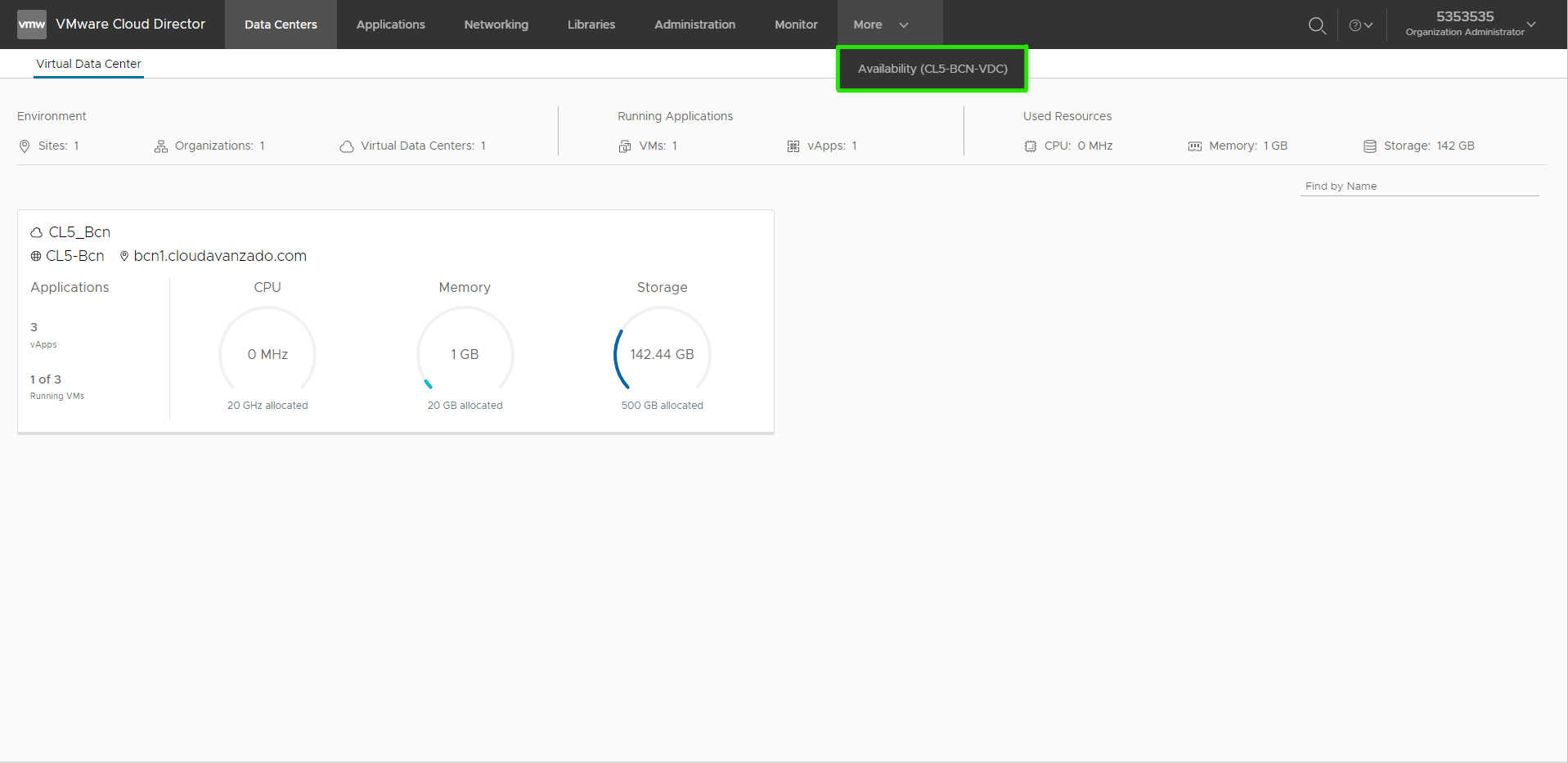Viewport: 1568px width, 763px height.
Task: Click the Organizations hierarchy icon
Action: coord(161,146)
